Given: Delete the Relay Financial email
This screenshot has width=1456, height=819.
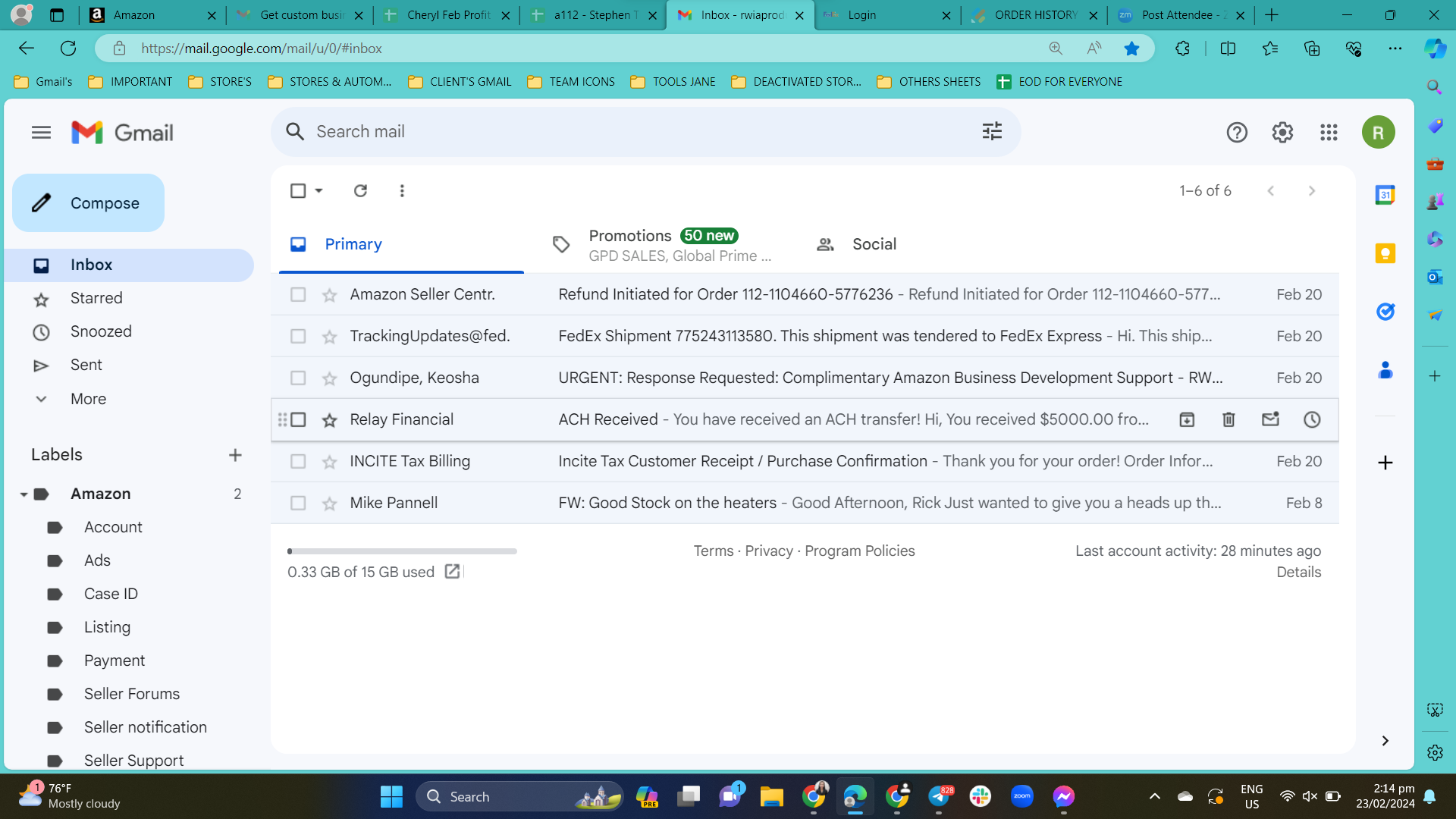Looking at the screenshot, I should pos(1228,419).
